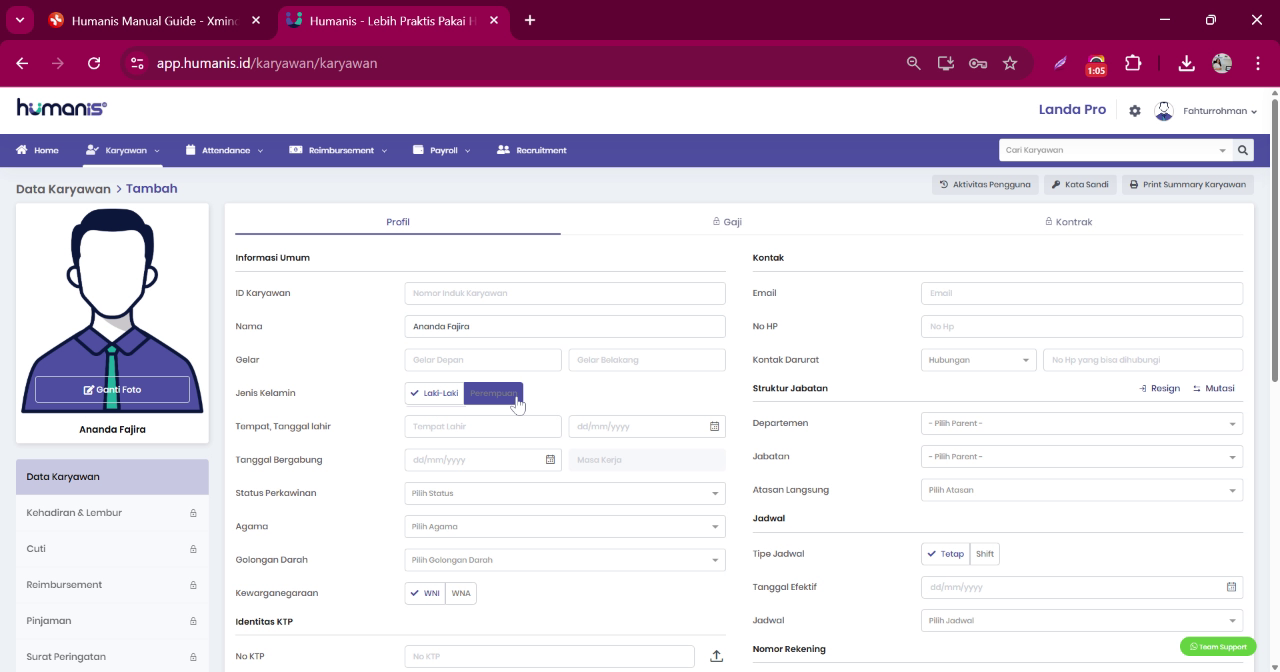Switch to Humanis Manual Guide browser tab
Screen dimensions: 1280x672
155,20
